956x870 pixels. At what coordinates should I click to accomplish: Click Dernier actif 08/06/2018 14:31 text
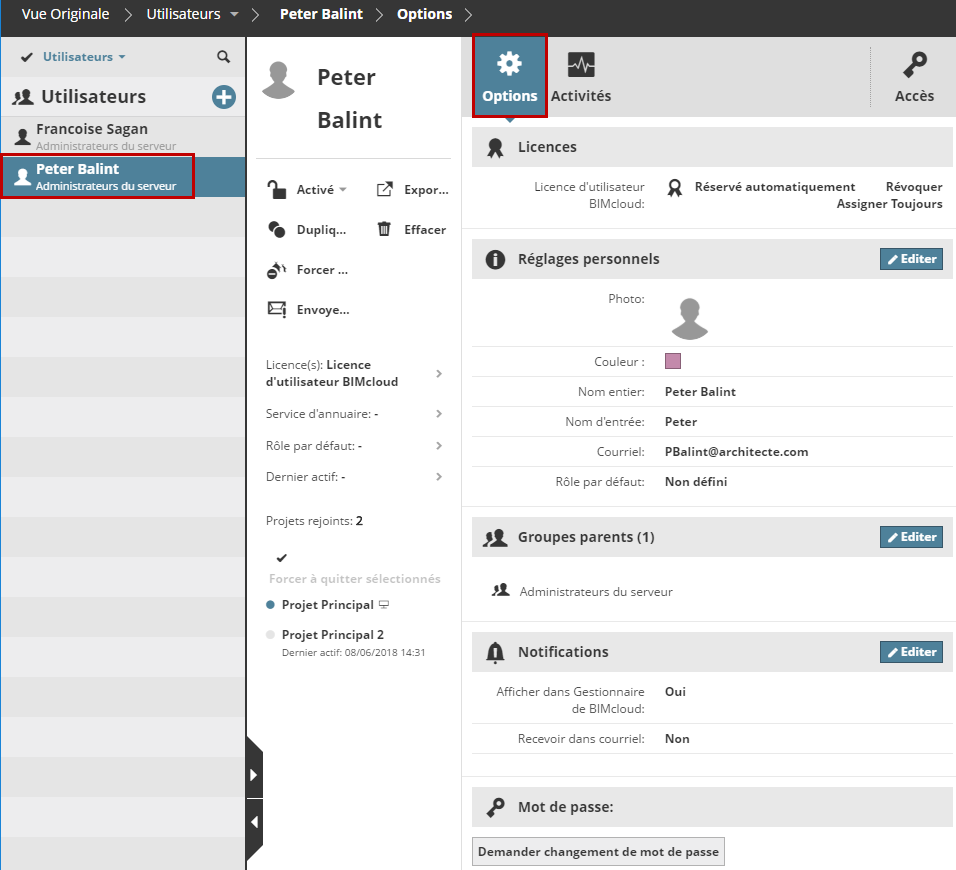pos(354,652)
